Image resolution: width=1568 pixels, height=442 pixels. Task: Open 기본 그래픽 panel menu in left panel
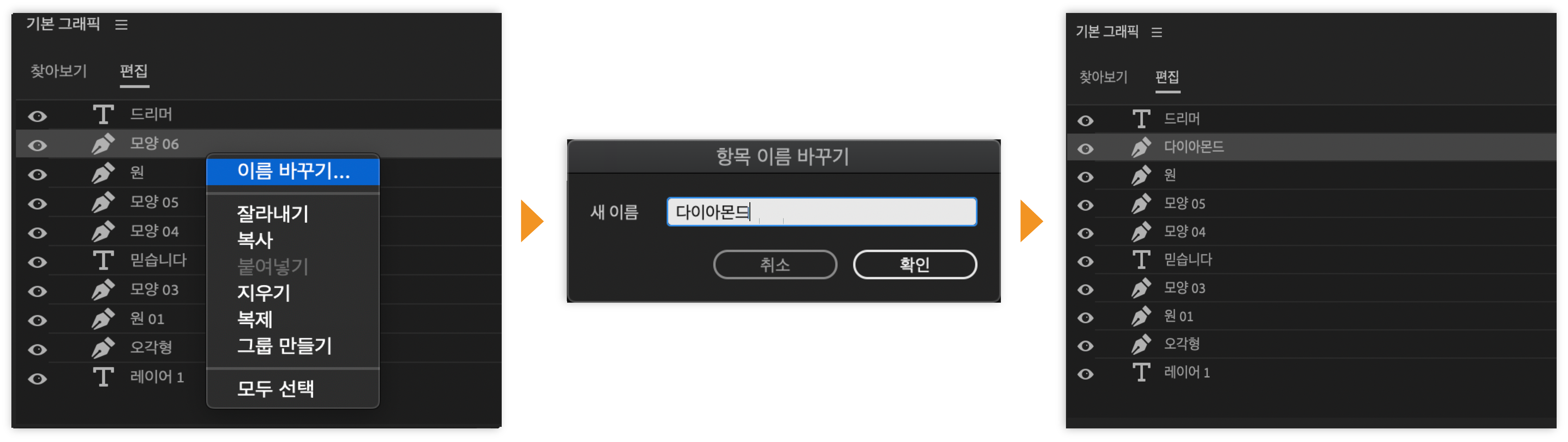click(122, 25)
